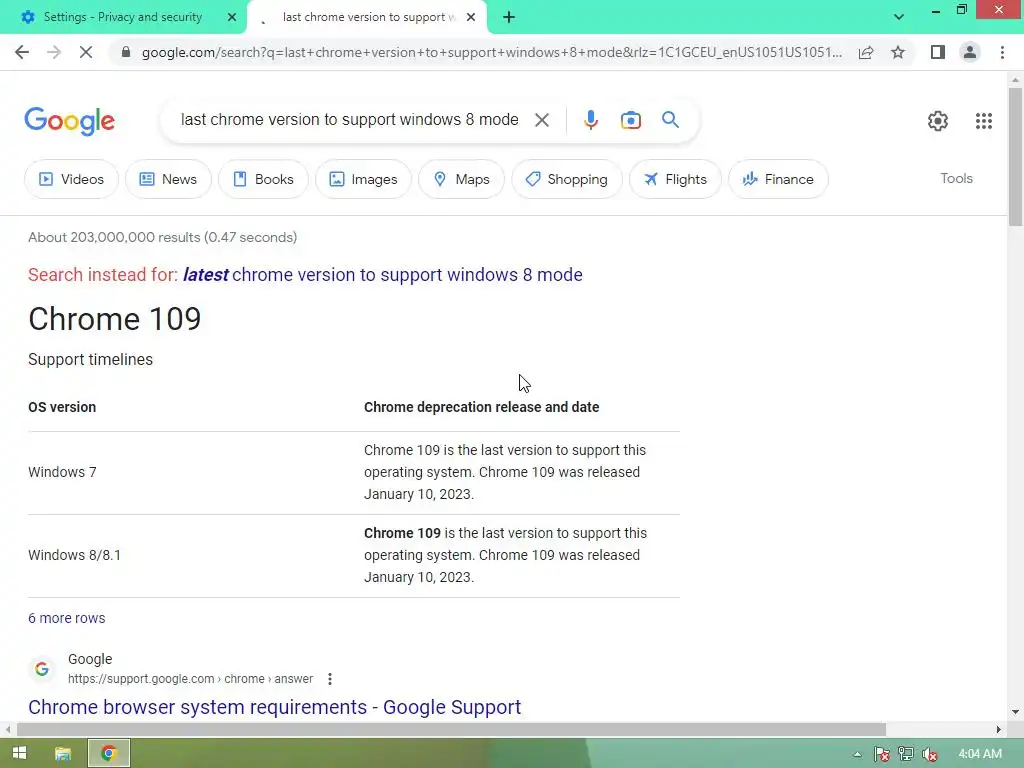Open the Chrome three-dot menu
This screenshot has width=1024, height=768.
pyautogui.click(x=1002, y=52)
